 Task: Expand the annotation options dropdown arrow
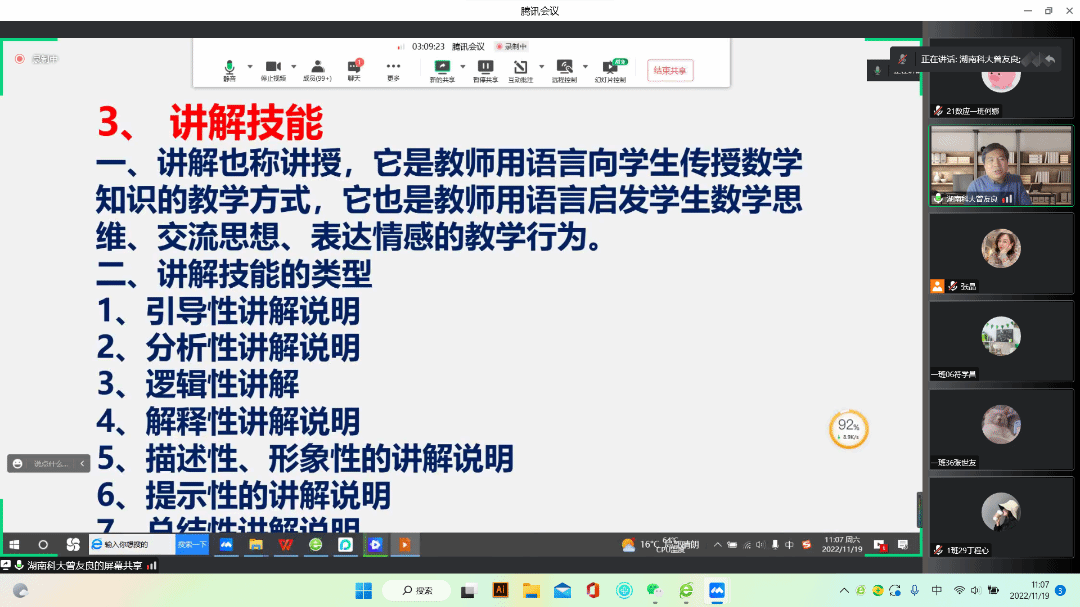(541, 67)
